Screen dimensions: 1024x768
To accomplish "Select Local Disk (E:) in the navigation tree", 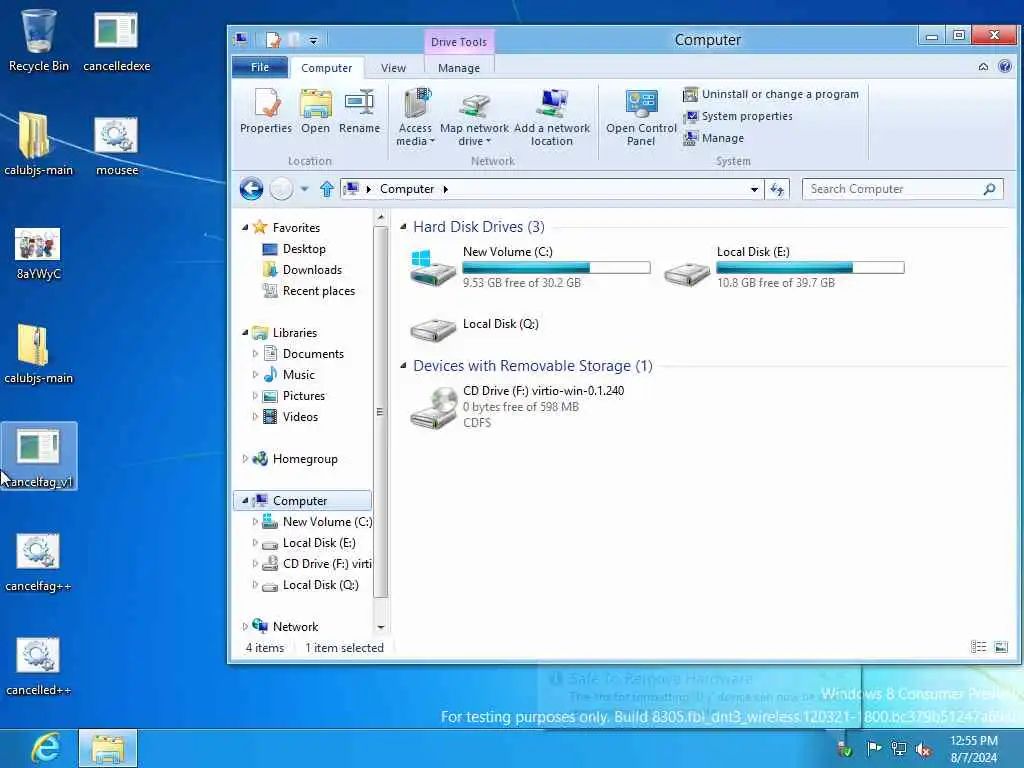I will 319,543.
